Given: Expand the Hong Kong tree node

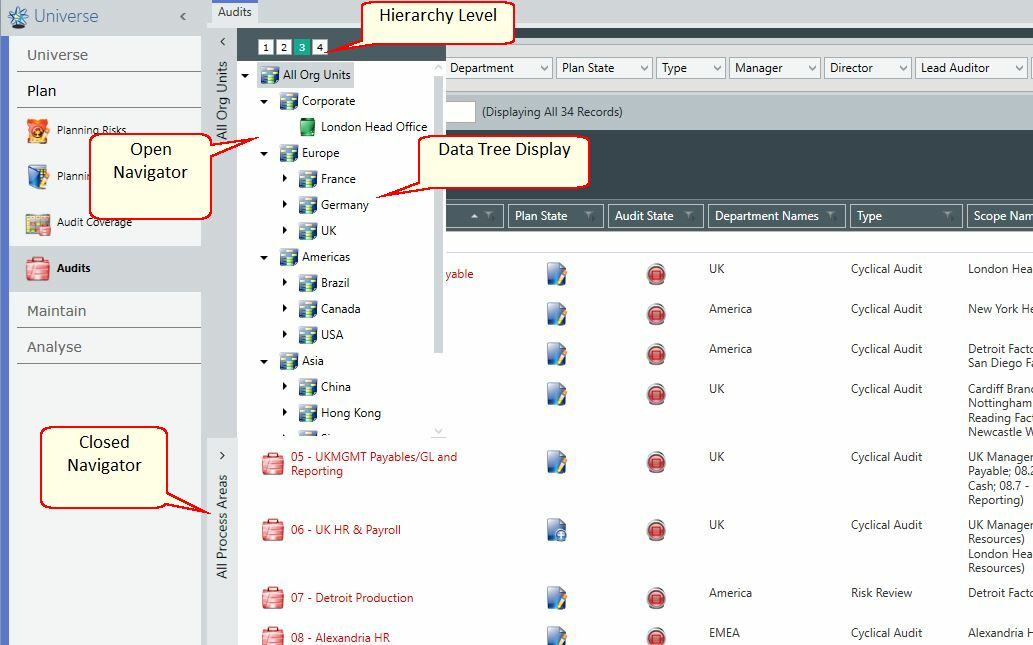Looking at the screenshot, I should (285, 412).
